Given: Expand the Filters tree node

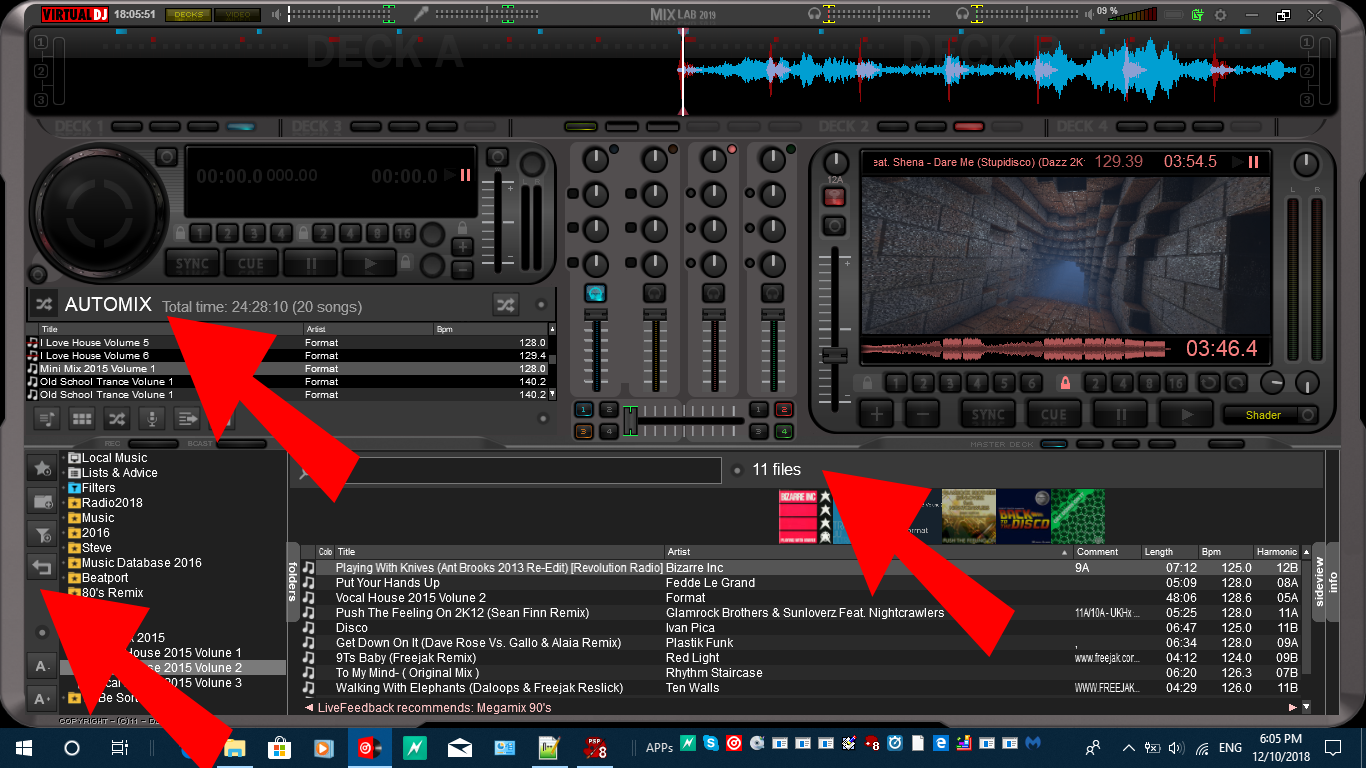Looking at the screenshot, I should pos(63,488).
